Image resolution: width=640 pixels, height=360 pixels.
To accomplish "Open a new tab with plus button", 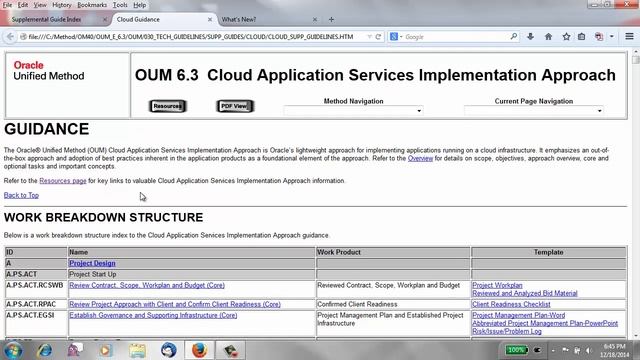I will 331,19.
